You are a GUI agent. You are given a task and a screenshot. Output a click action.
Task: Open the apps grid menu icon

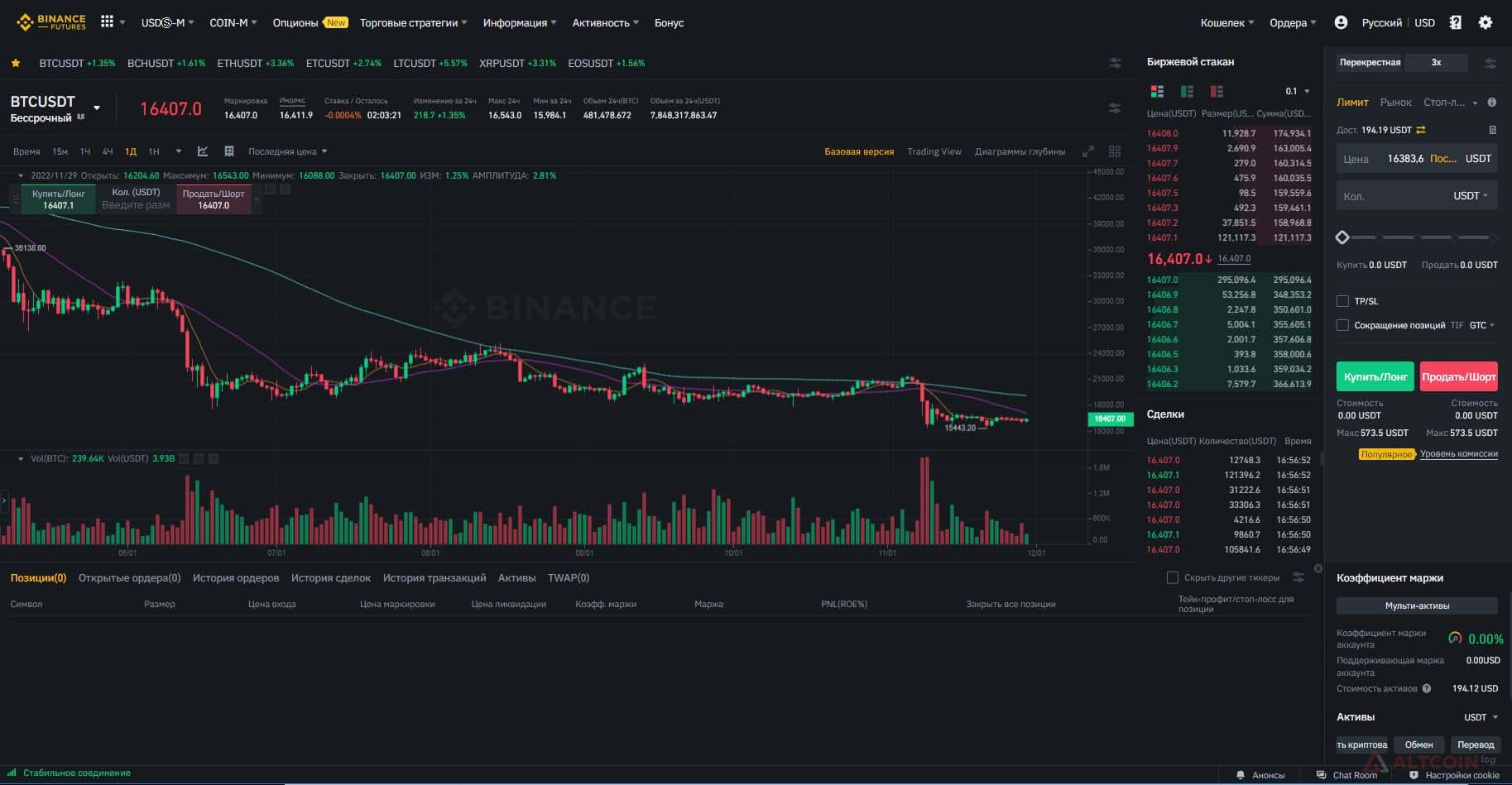click(107, 22)
